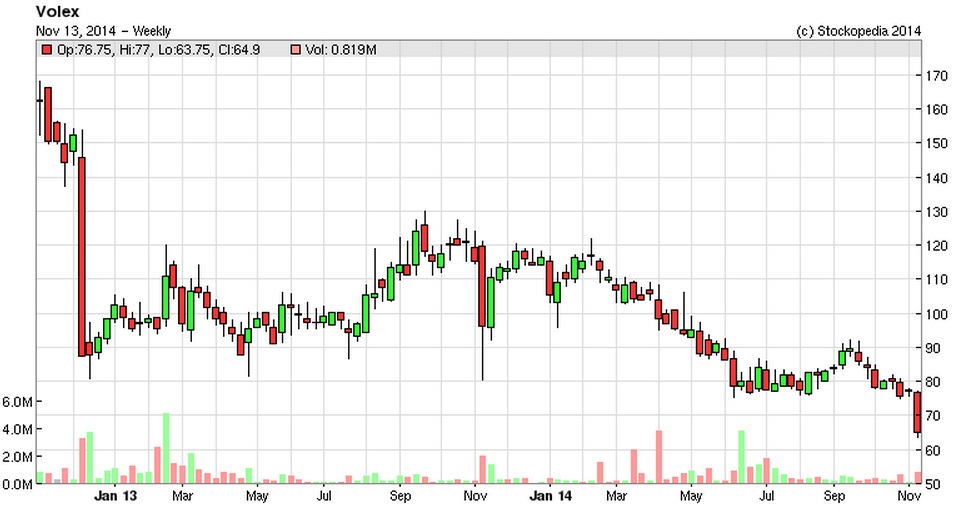The width and height of the screenshot is (960, 513).
Task: Click the 130 price axis label
Action: (937, 212)
